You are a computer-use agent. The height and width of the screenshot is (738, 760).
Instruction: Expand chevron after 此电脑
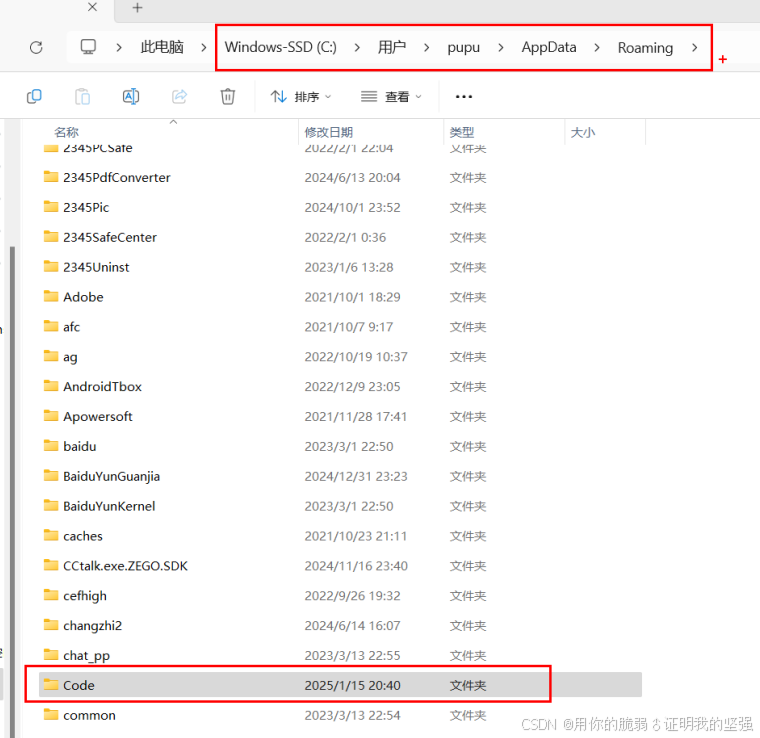click(x=204, y=47)
